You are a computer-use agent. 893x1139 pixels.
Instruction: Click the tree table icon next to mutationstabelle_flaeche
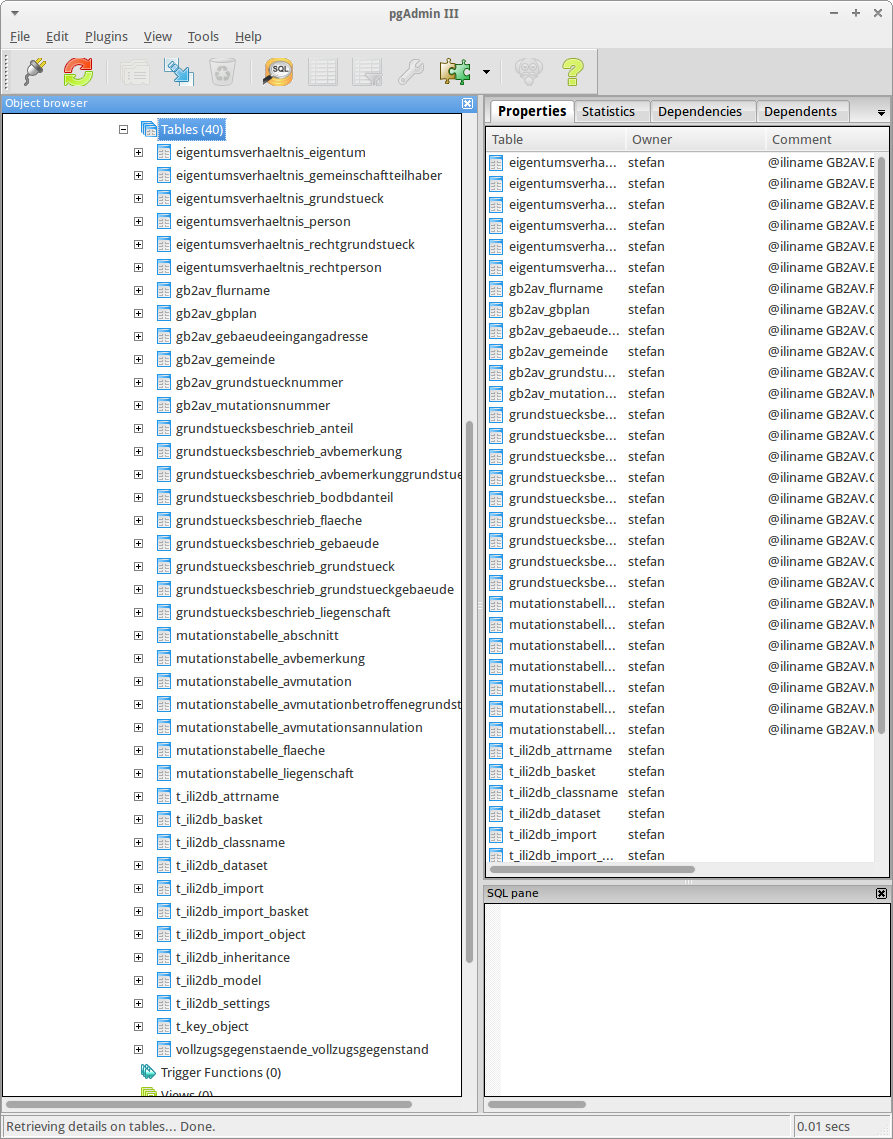click(164, 750)
